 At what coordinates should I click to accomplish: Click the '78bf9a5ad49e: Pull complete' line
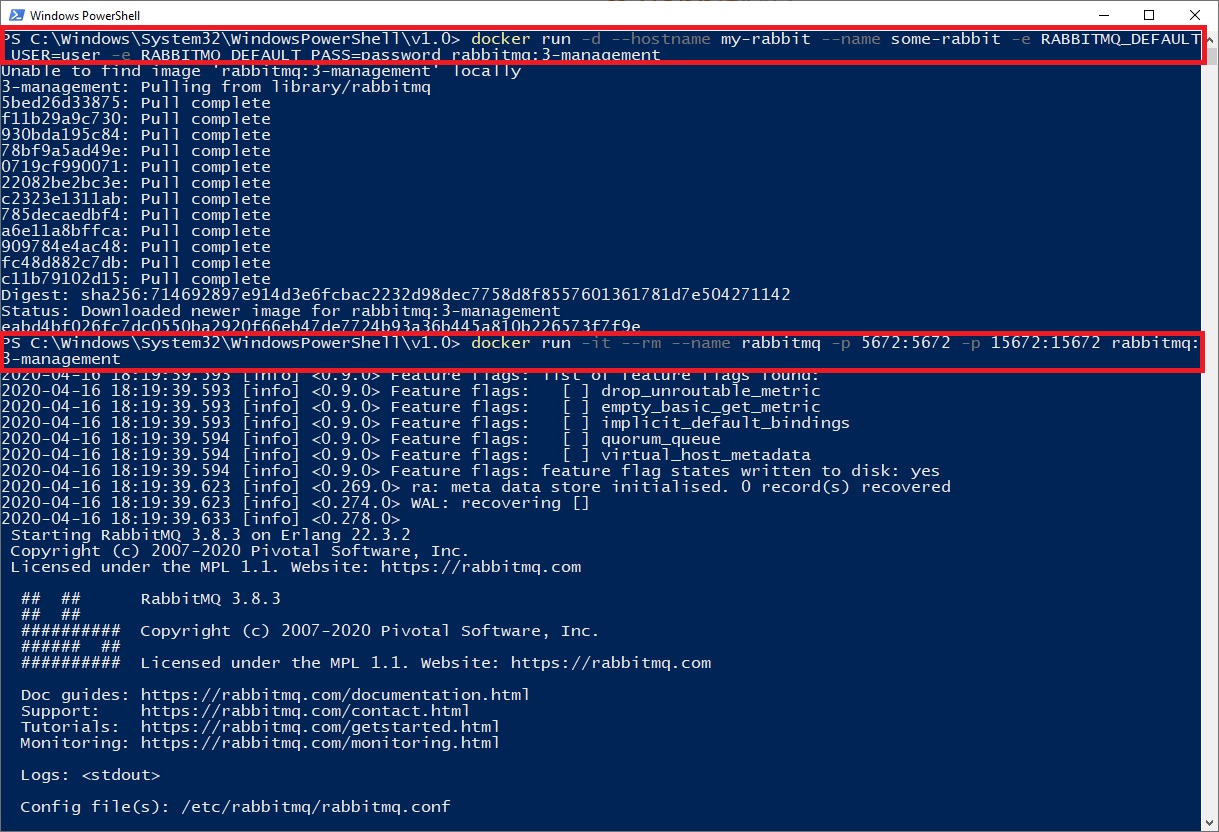tap(136, 151)
